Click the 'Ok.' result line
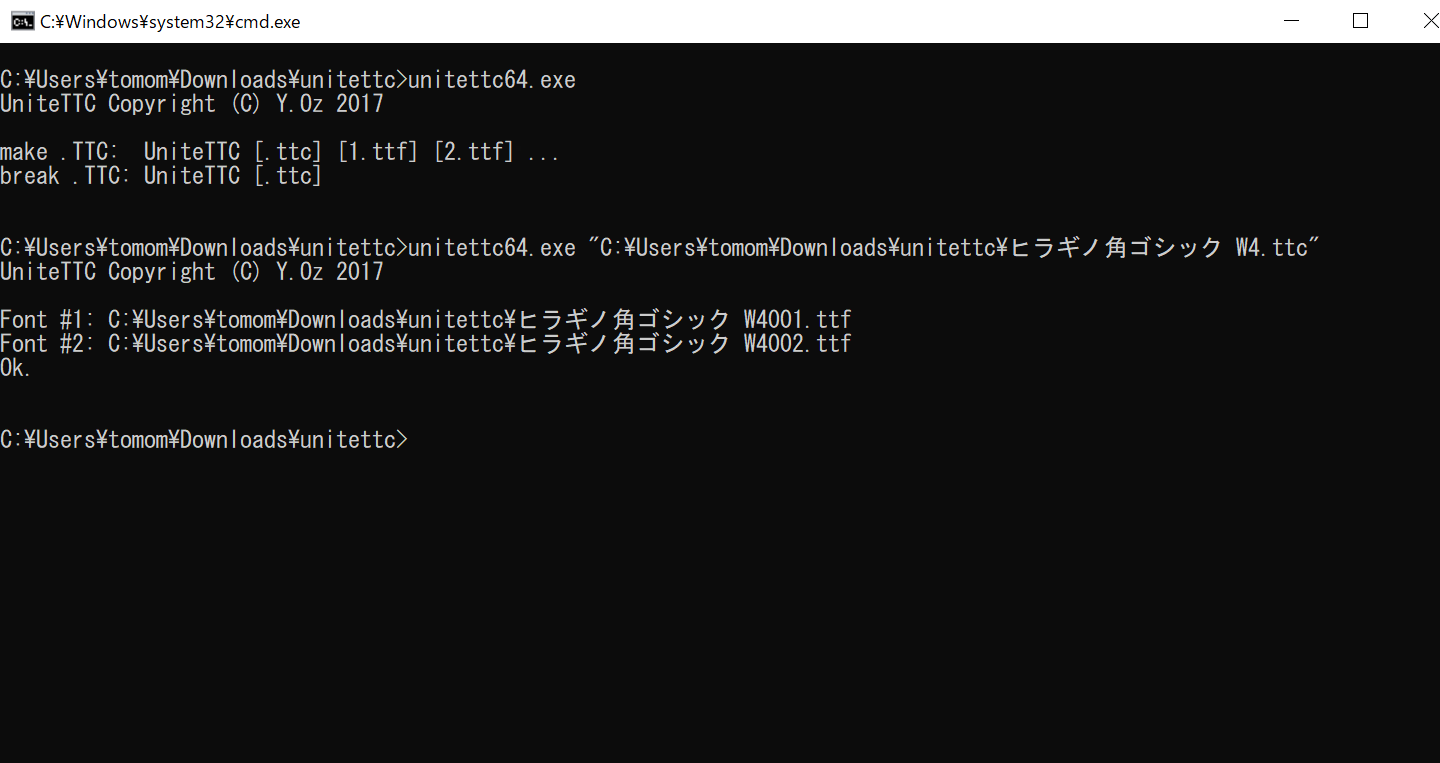The height and width of the screenshot is (763, 1440). tap(16, 368)
